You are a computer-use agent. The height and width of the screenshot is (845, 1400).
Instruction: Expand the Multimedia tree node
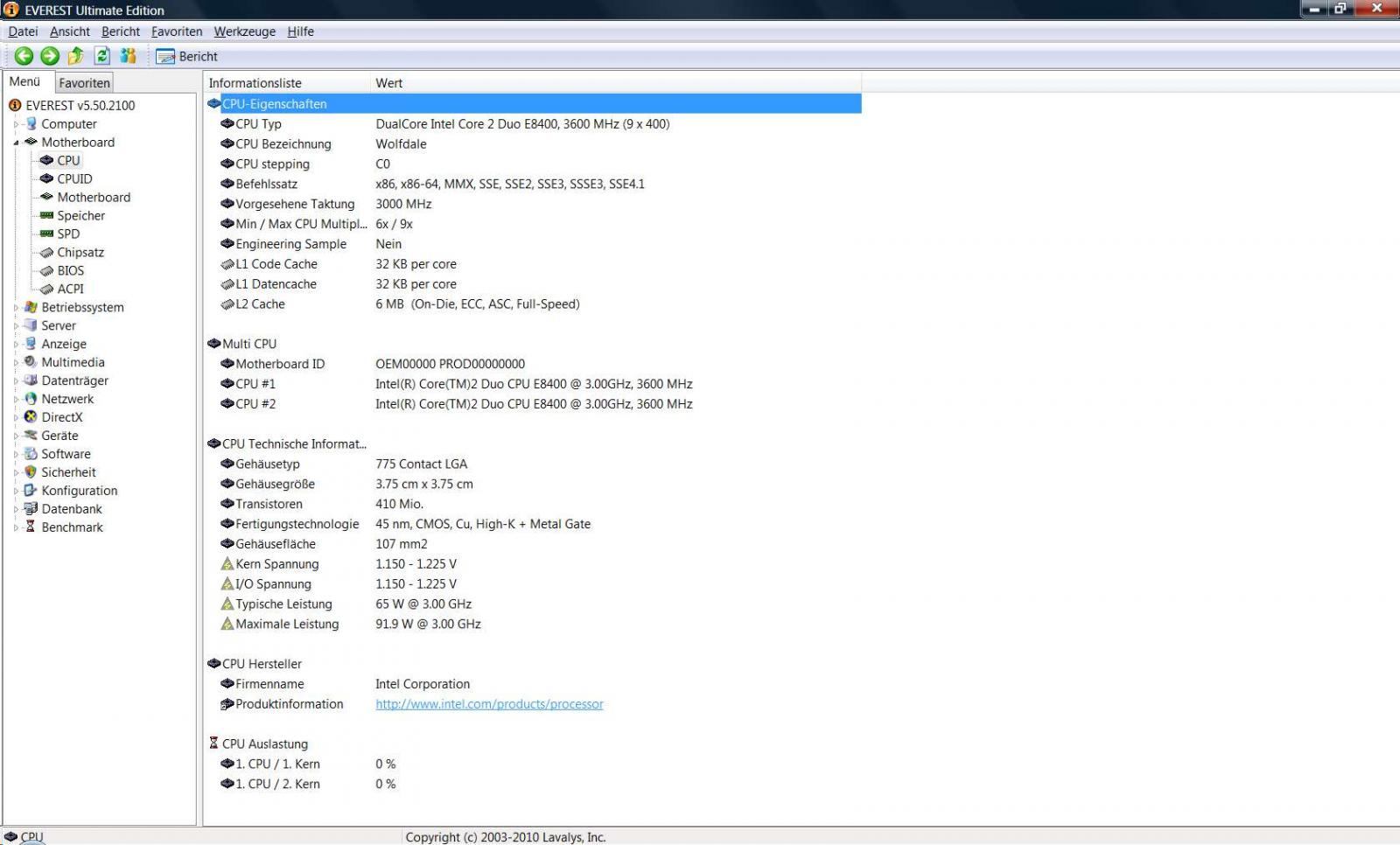pos(16,363)
